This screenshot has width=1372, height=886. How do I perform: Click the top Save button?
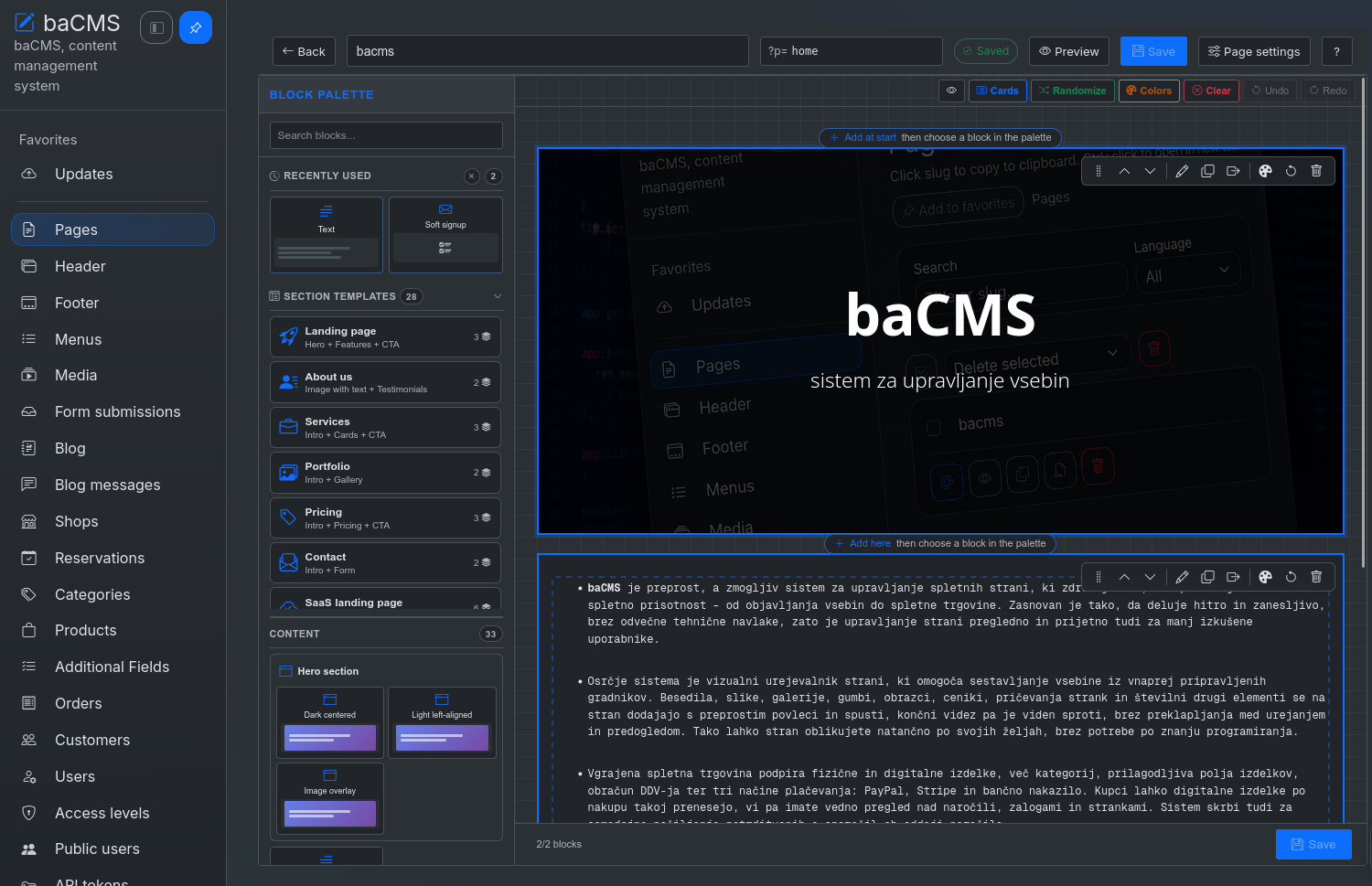1153,51
